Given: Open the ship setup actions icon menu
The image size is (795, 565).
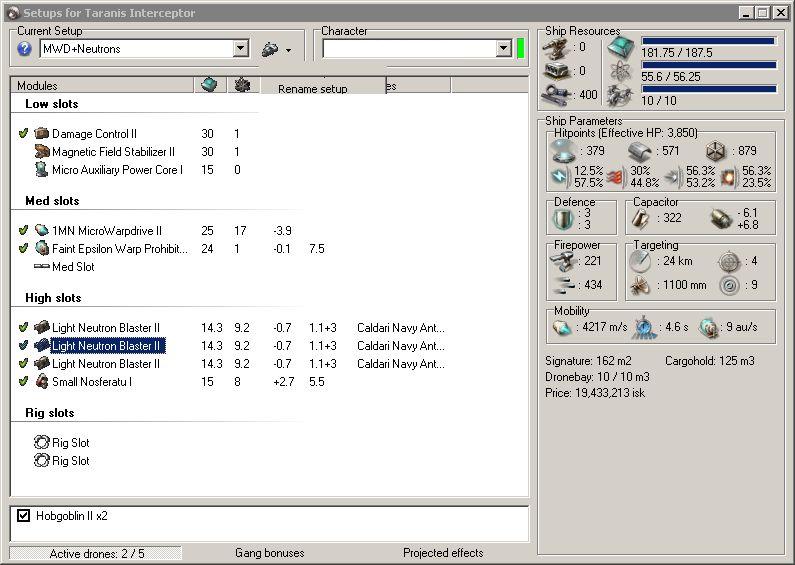Looking at the screenshot, I should (270, 49).
